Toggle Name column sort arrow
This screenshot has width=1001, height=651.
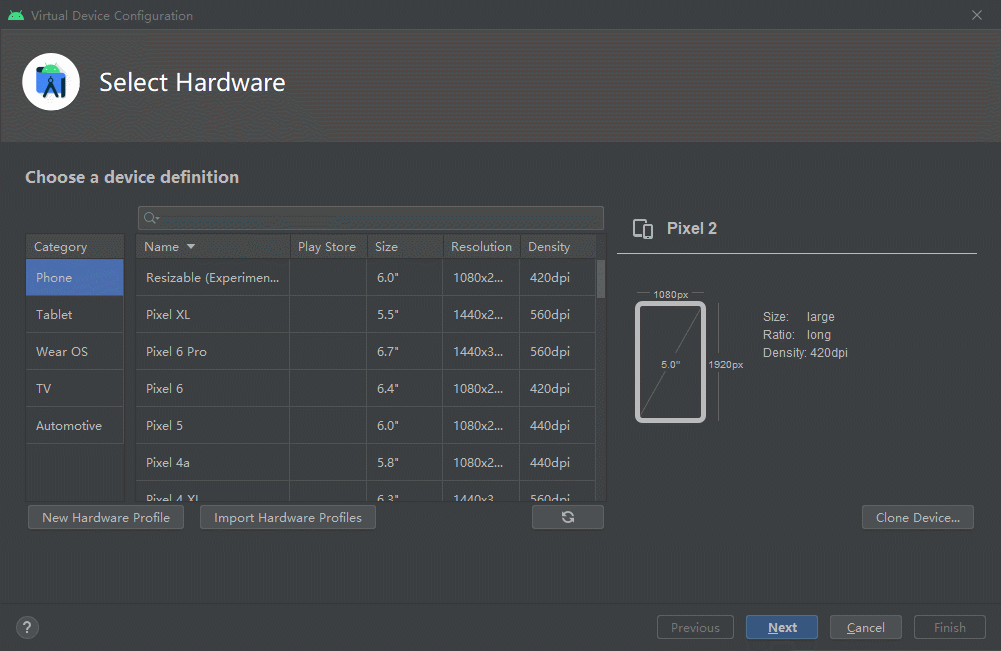191,247
